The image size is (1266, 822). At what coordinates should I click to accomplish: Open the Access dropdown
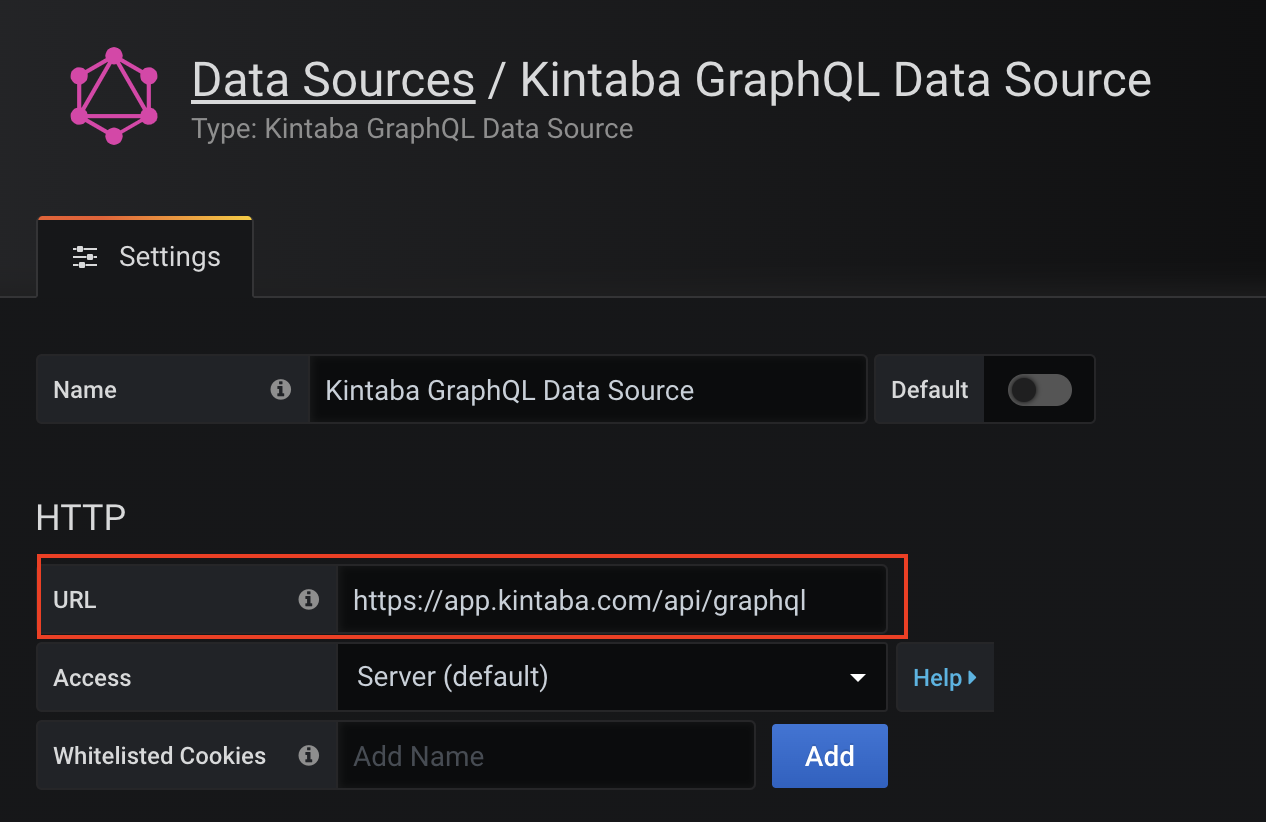(x=612, y=677)
